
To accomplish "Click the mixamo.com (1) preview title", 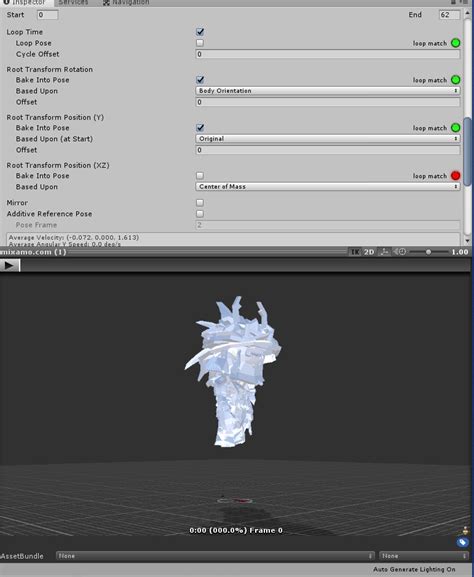I will click(x=33, y=252).
